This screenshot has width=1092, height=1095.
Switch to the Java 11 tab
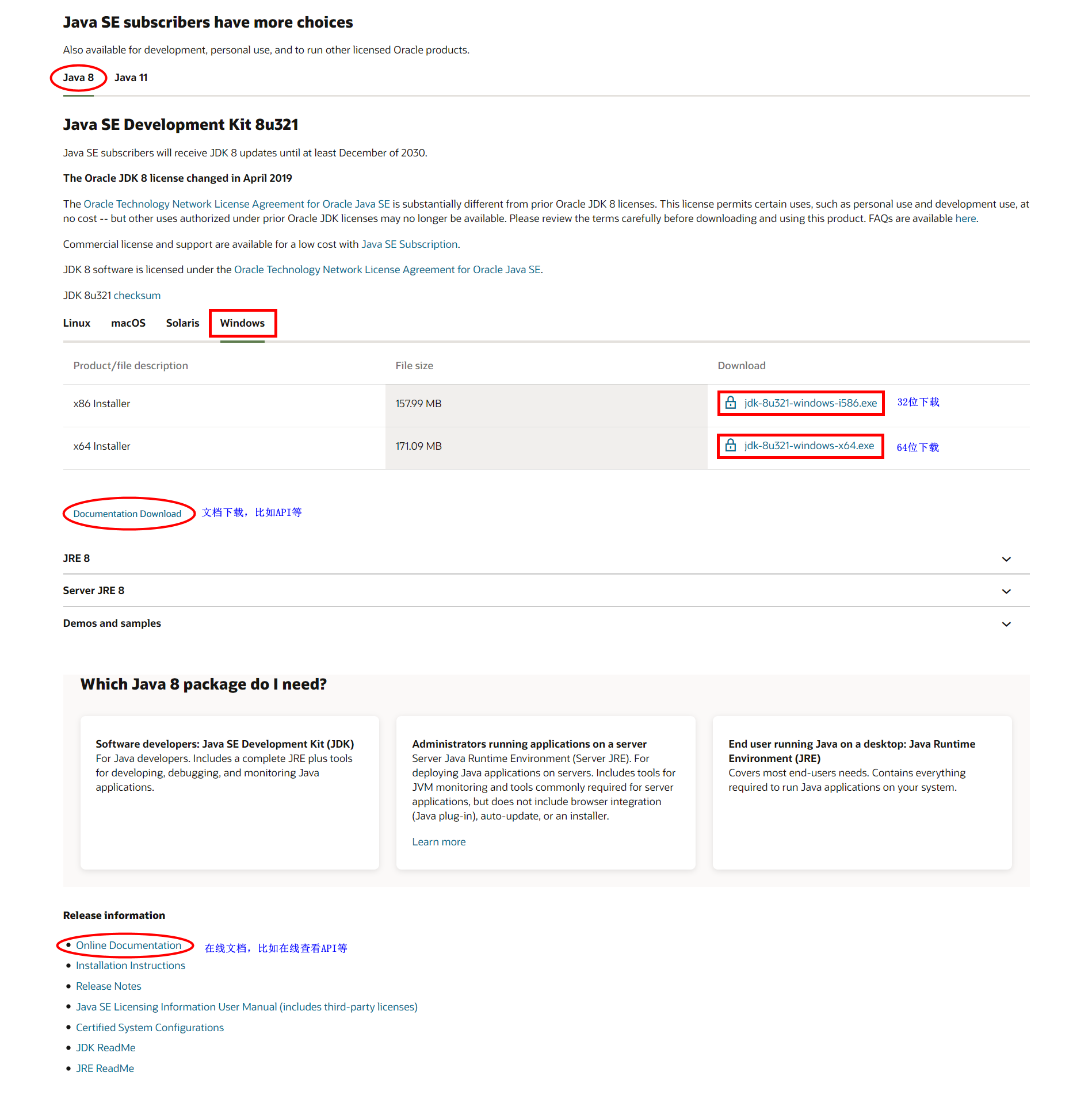131,78
